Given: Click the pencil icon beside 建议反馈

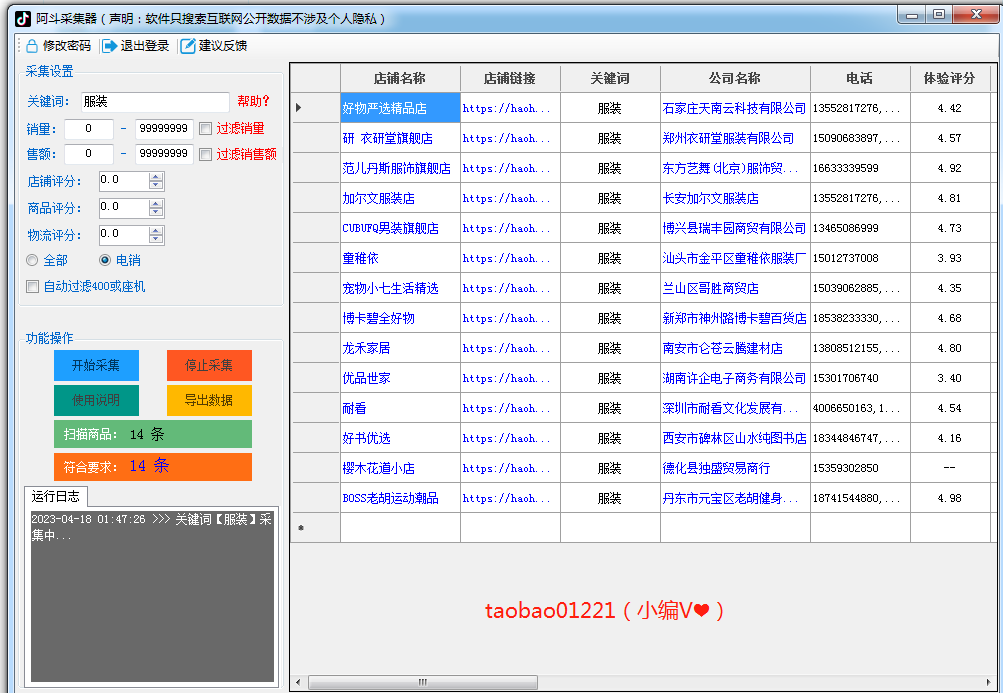Looking at the screenshot, I should [x=187, y=45].
